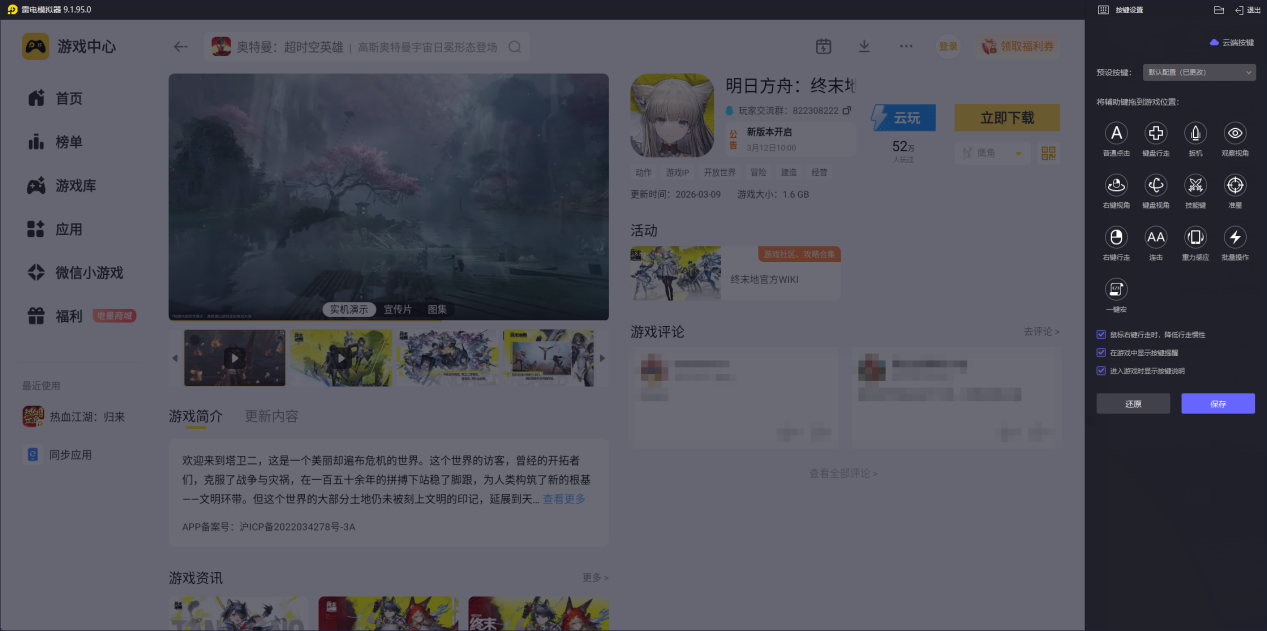1267x631 pixels.
Task: Open 福利 in the sidebar
Action: point(69,316)
